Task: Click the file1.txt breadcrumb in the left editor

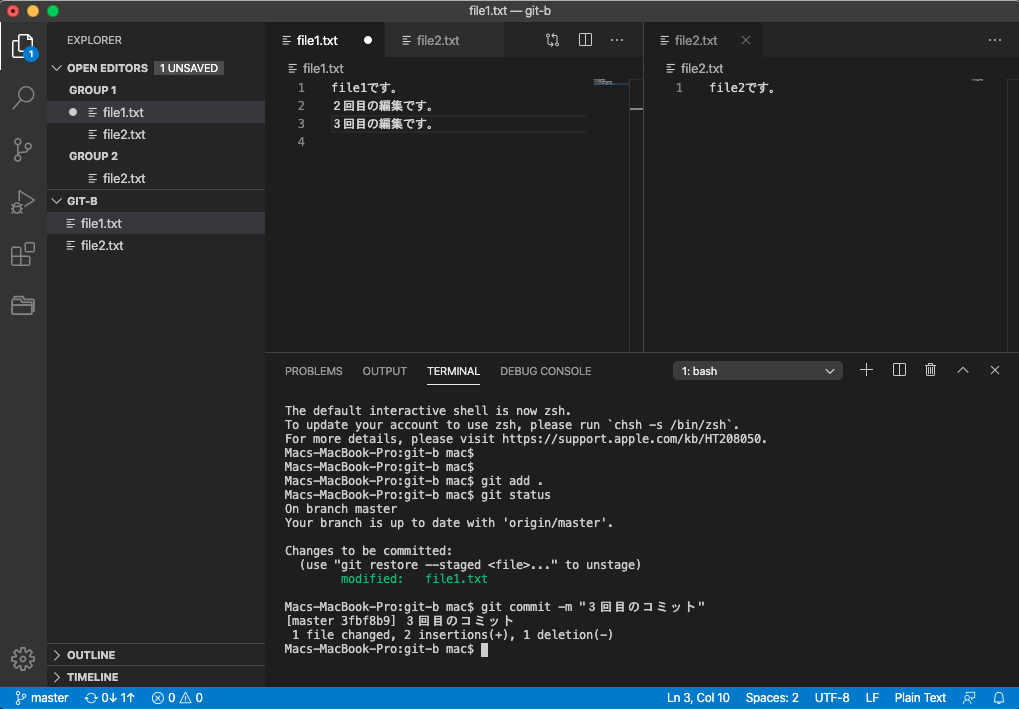Action: tap(316, 68)
